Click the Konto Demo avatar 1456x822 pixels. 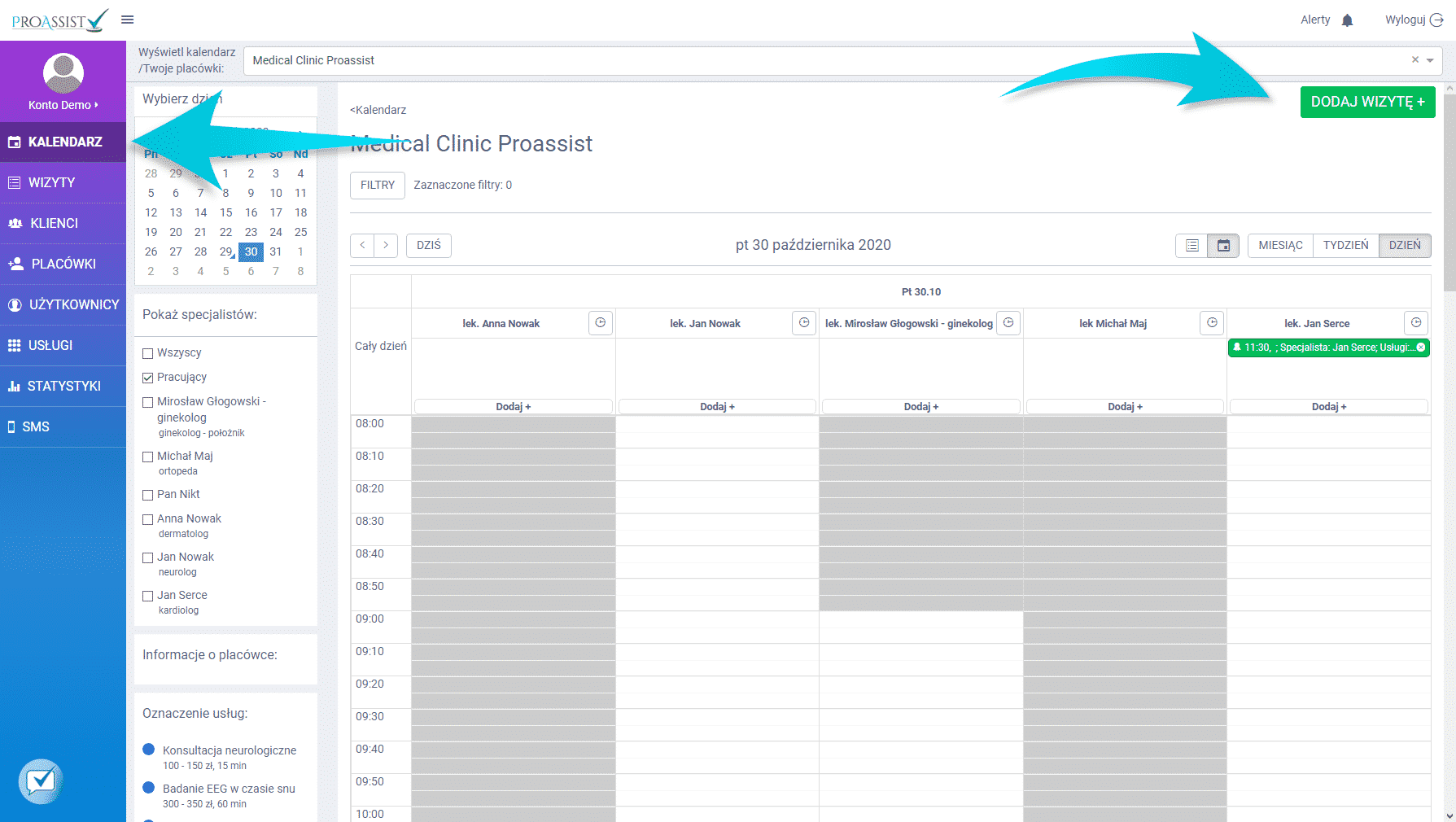[63, 73]
